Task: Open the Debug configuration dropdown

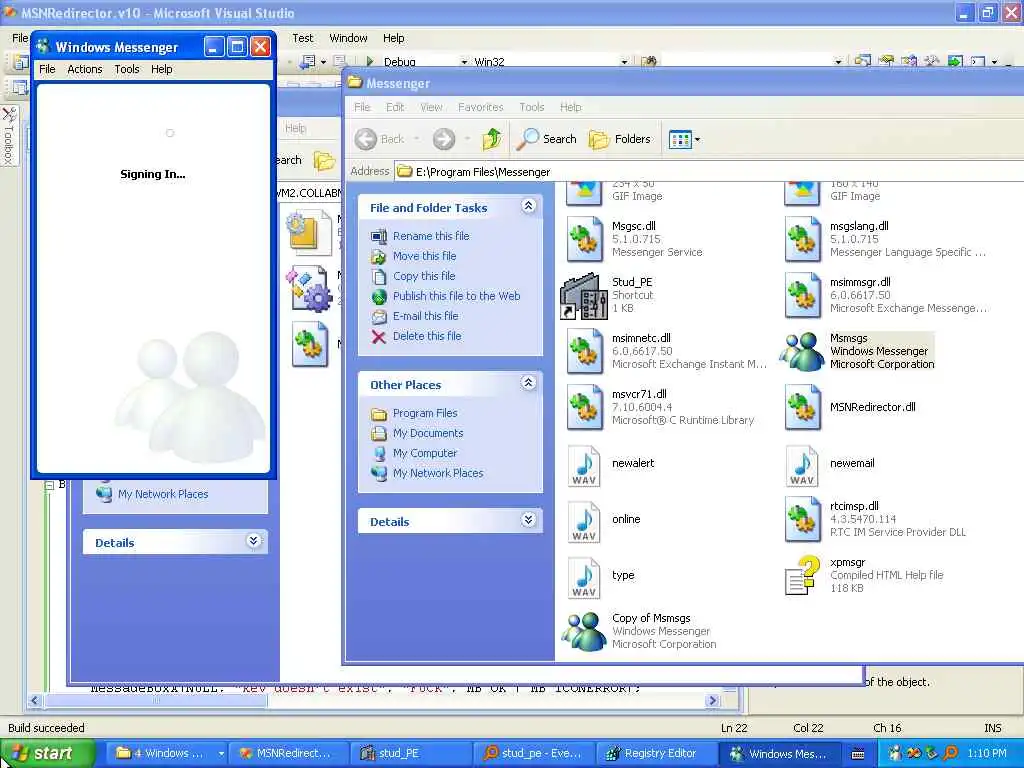Action: click(464, 62)
